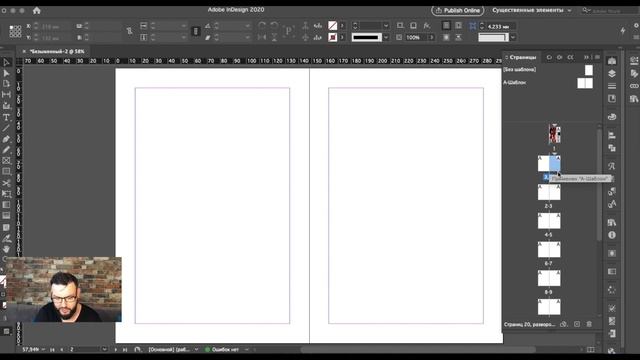Toggle the constrain proportions chain link
640x360 pixels.
pos(129,31)
